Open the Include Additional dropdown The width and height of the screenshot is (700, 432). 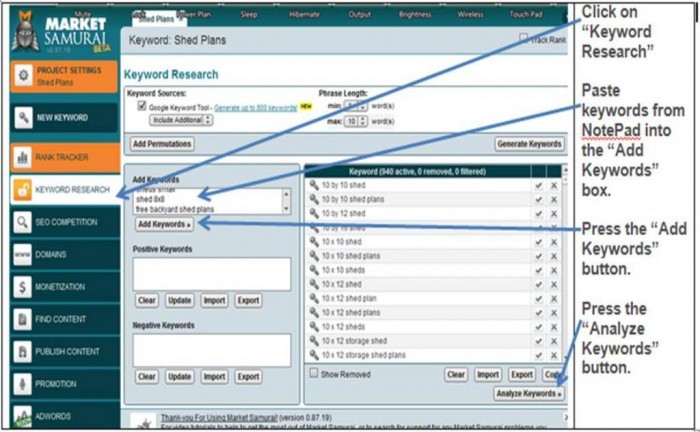point(181,120)
